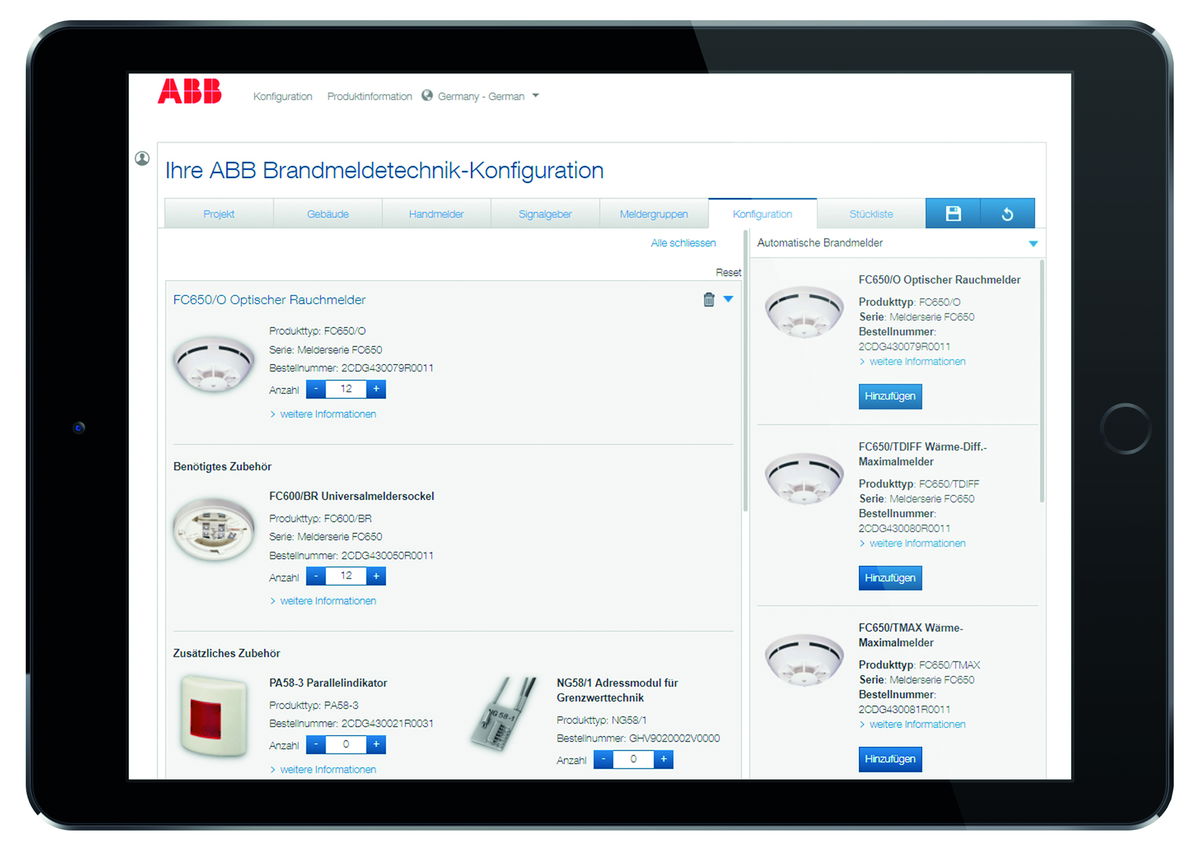Switch to the Gebäude tab
This screenshot has height=853, width=1200.
[x=328, y=214]
